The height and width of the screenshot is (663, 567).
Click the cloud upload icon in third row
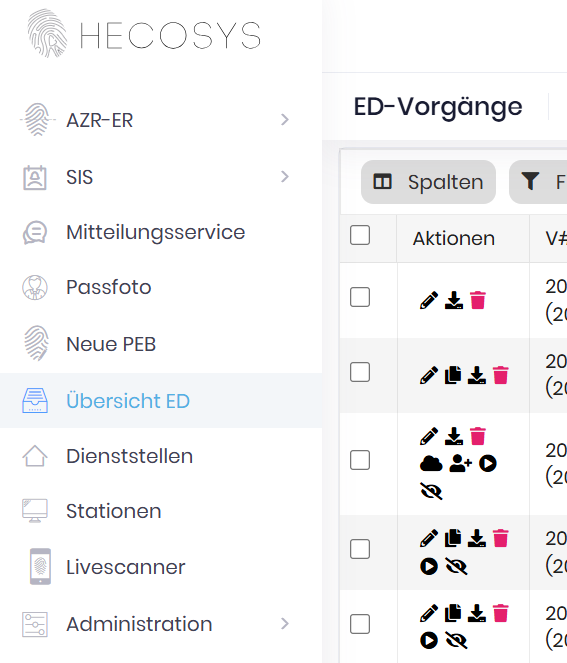(431, 464)
